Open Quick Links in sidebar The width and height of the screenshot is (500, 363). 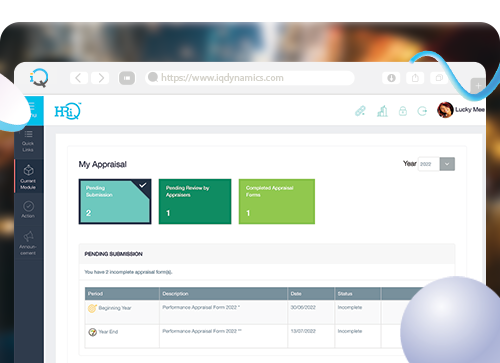(28, 141)
